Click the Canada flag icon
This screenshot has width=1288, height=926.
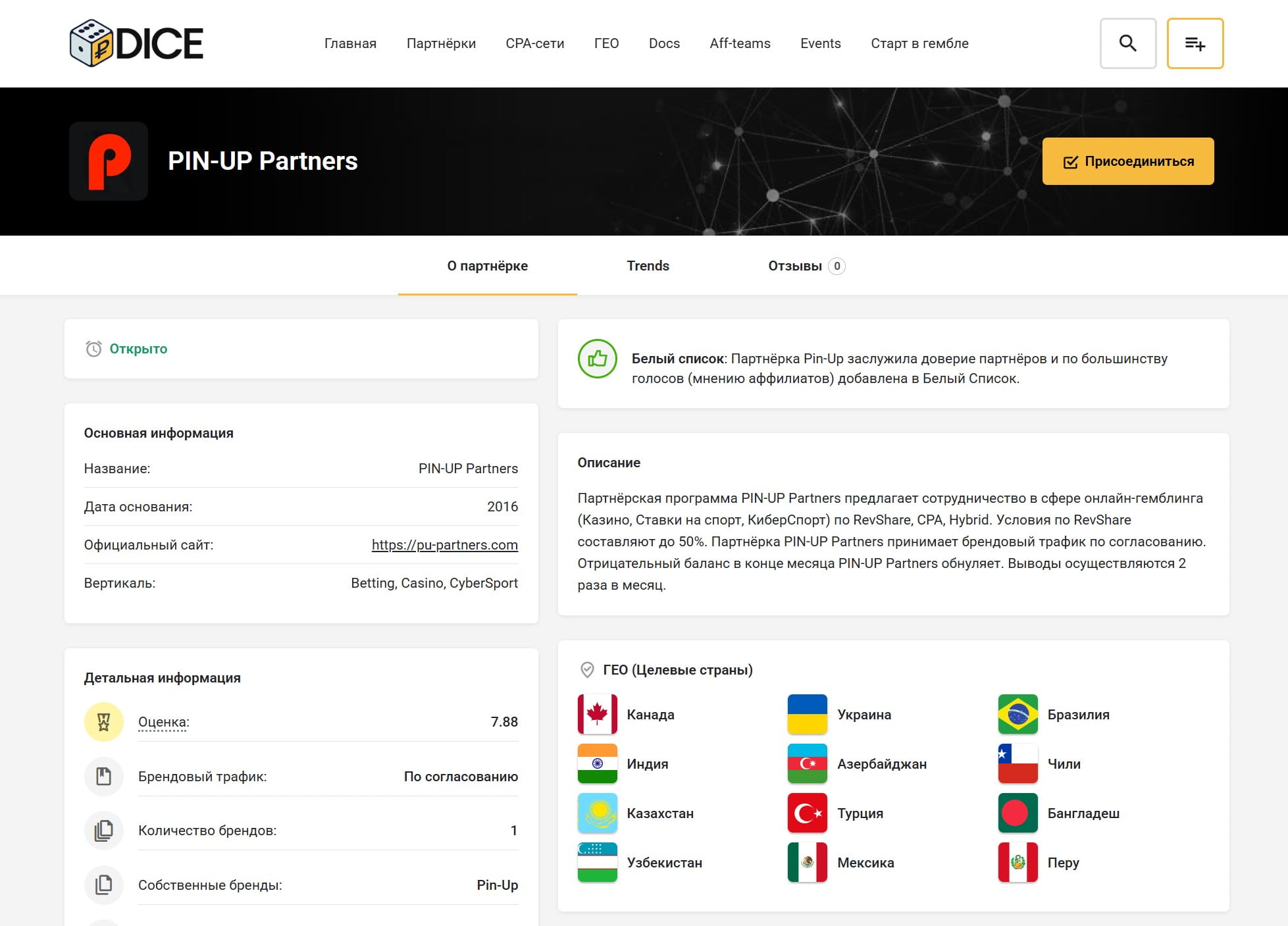(x=598, y=714)
